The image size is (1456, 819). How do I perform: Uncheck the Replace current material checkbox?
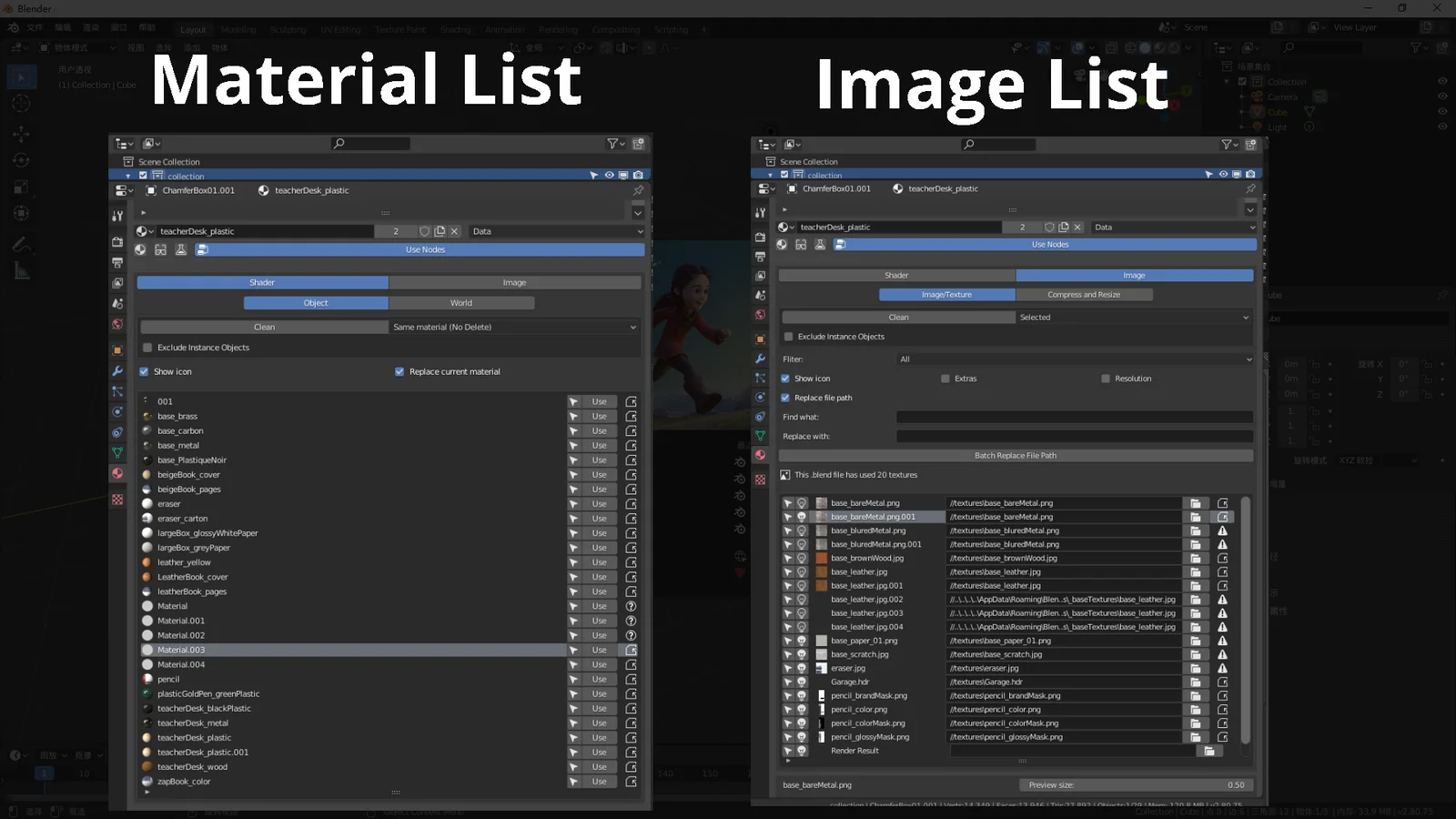[x=399, y=371]
